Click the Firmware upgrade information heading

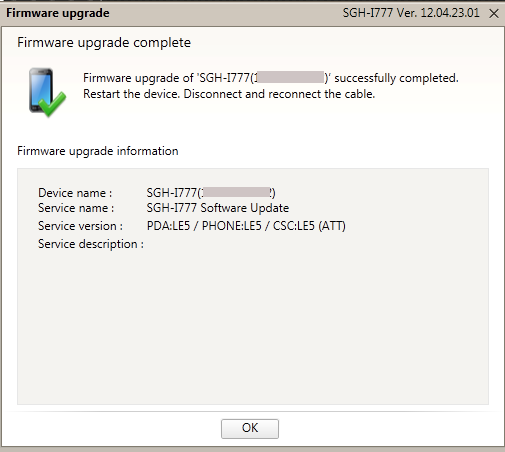pyautogui.click(x=98, y=151)
